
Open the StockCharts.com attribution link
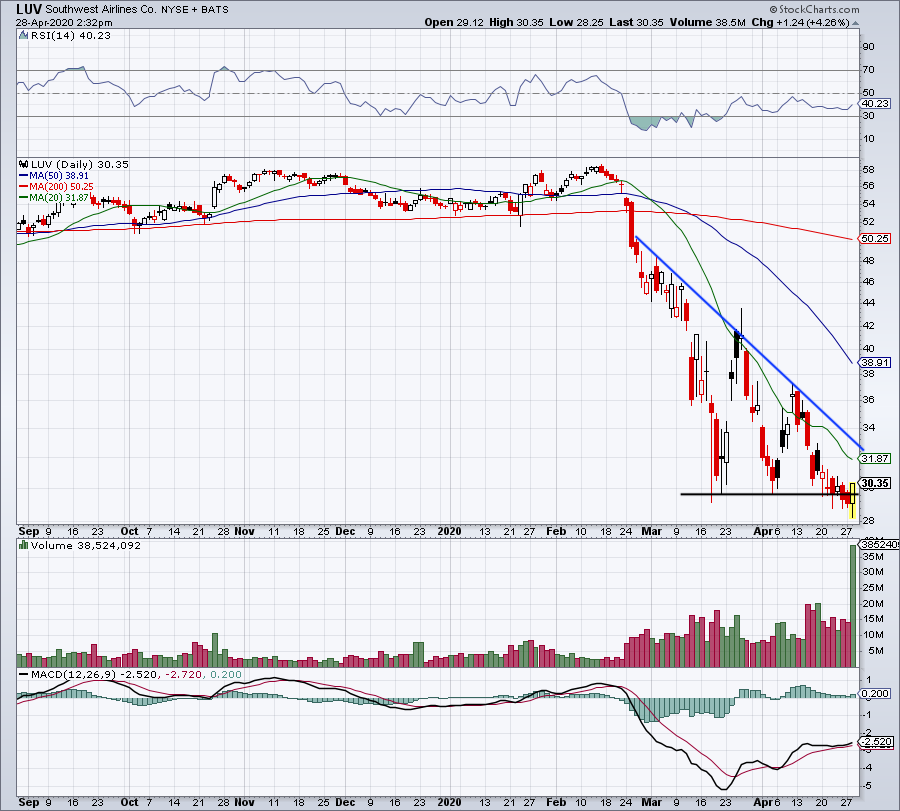point(819,9)
